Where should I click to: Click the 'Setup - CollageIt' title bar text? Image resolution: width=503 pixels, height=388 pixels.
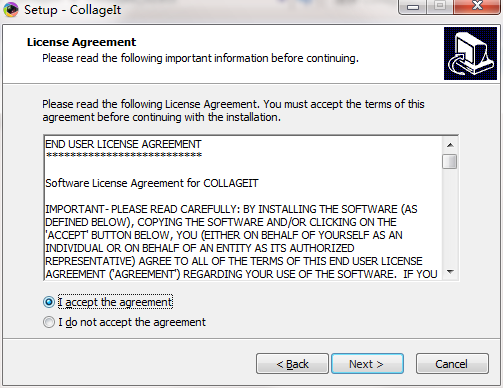tap(73, 10)
